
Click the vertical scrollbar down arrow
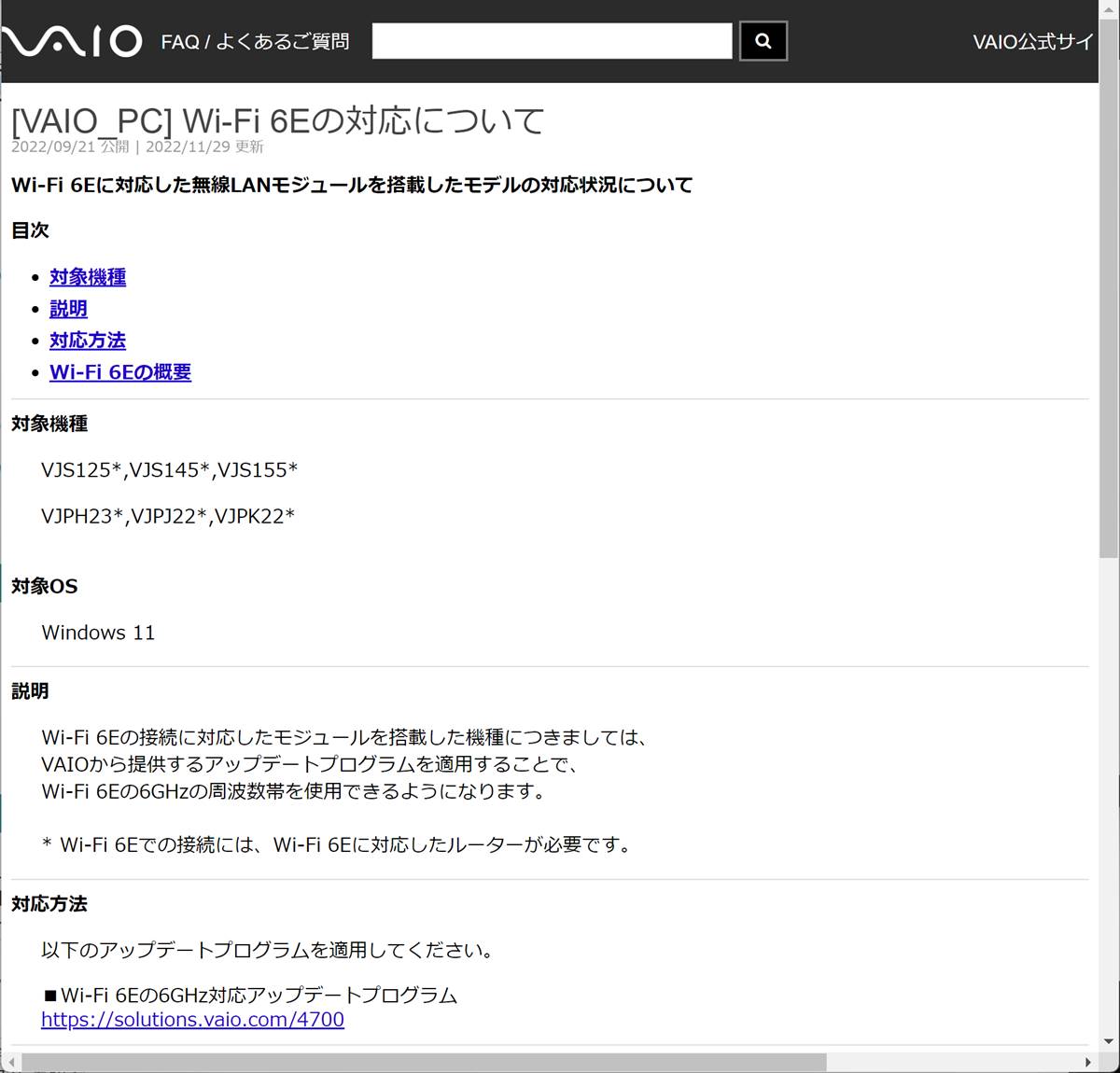pyautogui.click(x=1109, y=1042)
